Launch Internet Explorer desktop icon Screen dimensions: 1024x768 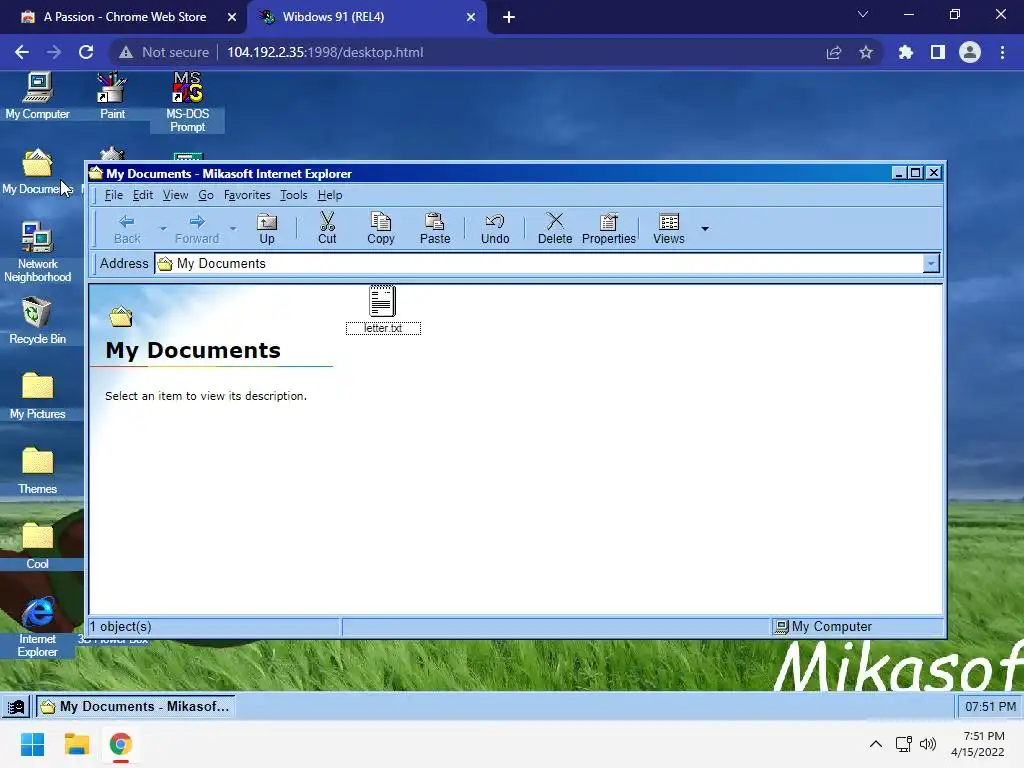click(x=37, y=627)
